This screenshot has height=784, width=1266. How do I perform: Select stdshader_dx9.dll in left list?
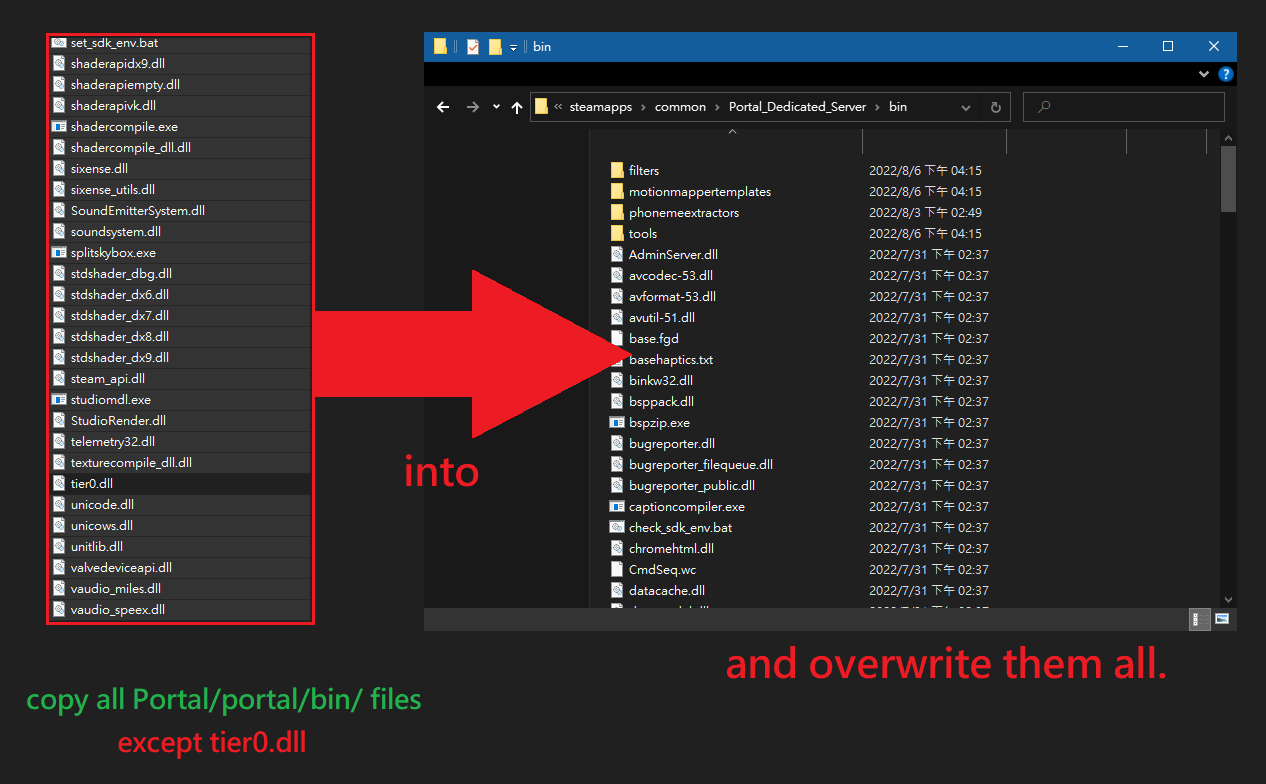(180, 357)
